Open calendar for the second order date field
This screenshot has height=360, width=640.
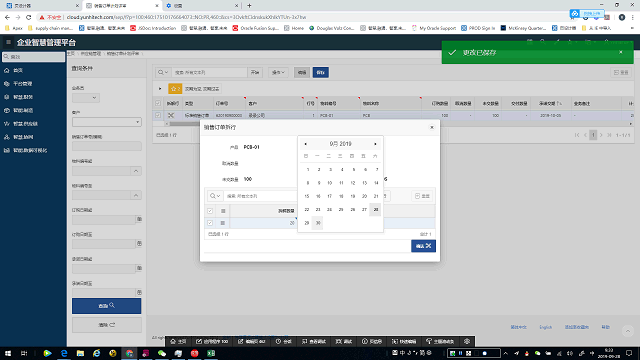(x=139, y=244)
